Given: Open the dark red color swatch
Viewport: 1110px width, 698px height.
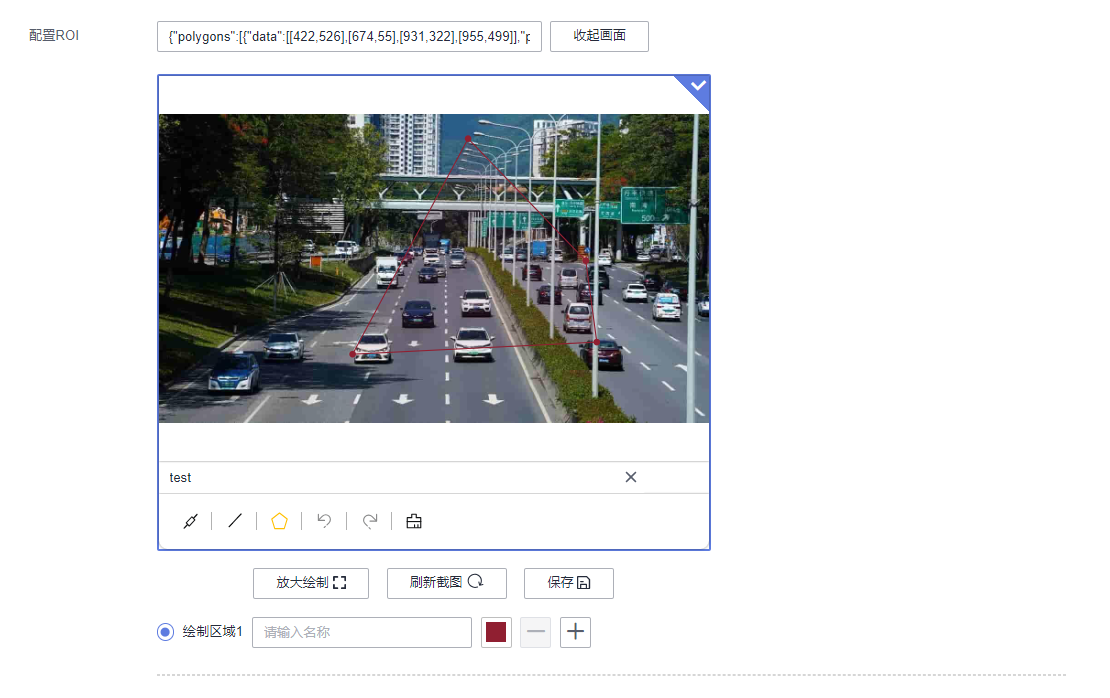Looking at the screenshot, I should [496, 632].
